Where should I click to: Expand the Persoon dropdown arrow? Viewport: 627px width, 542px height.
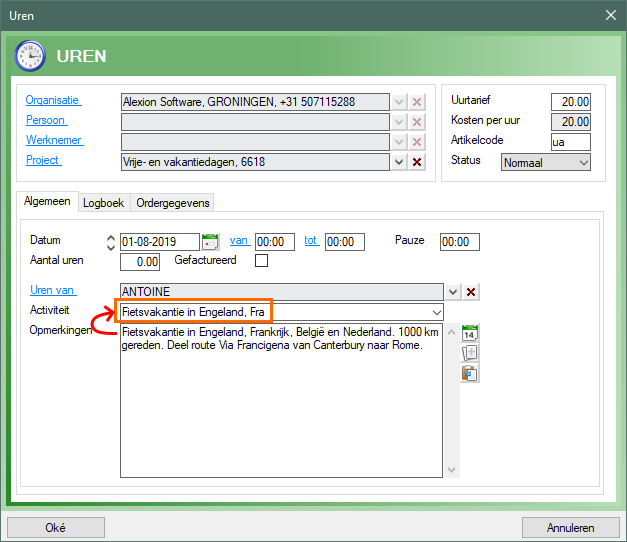(x=399, y=122)
